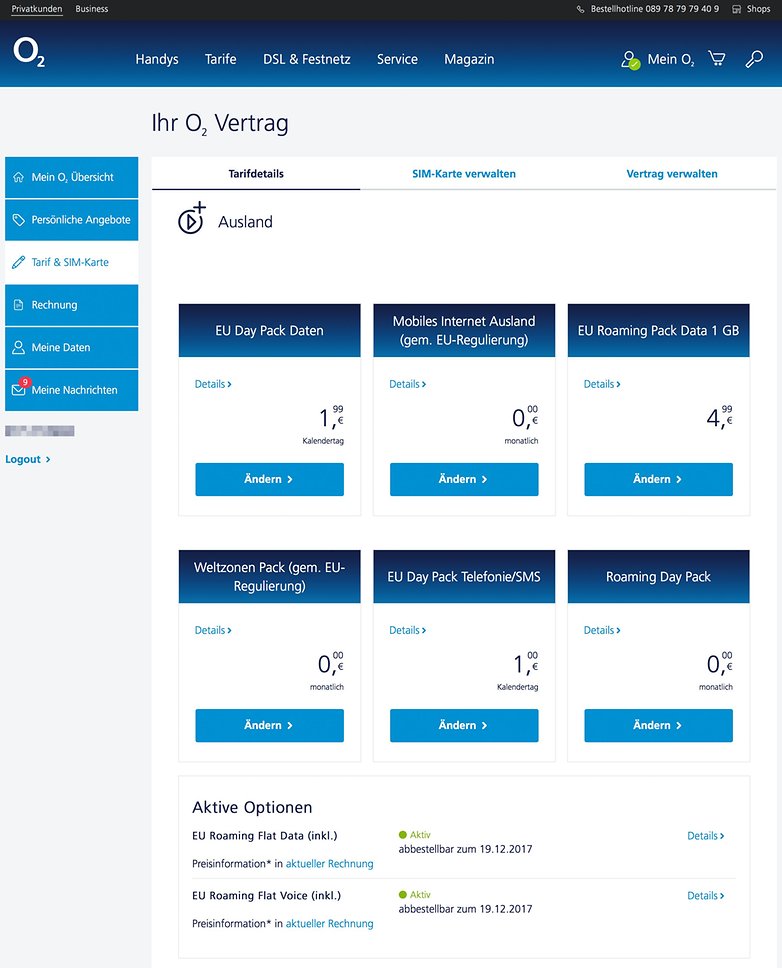Screen dimensions: 782x968
Task: Click the O2 logo in header
Action: (x=28, y=52)
